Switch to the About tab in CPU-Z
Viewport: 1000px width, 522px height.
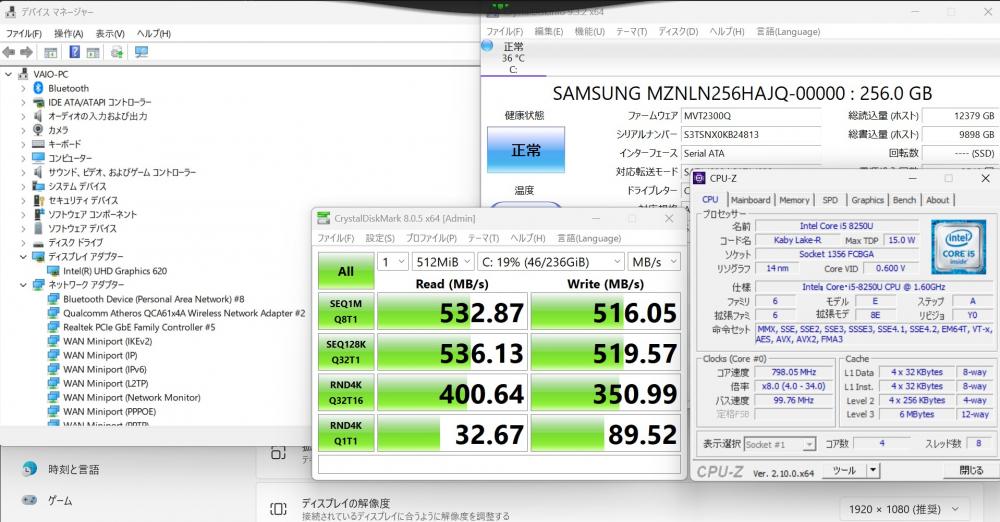point(938,200)
